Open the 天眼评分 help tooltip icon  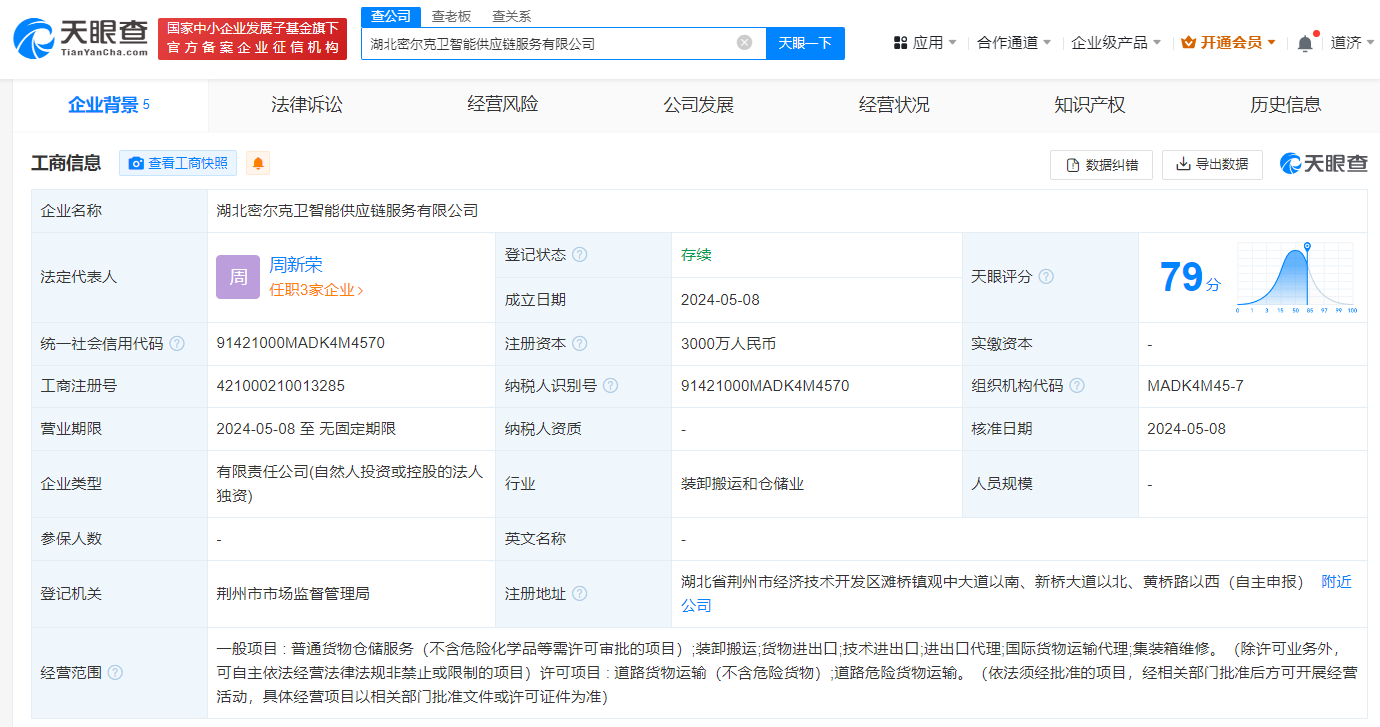coord(1046,277)
